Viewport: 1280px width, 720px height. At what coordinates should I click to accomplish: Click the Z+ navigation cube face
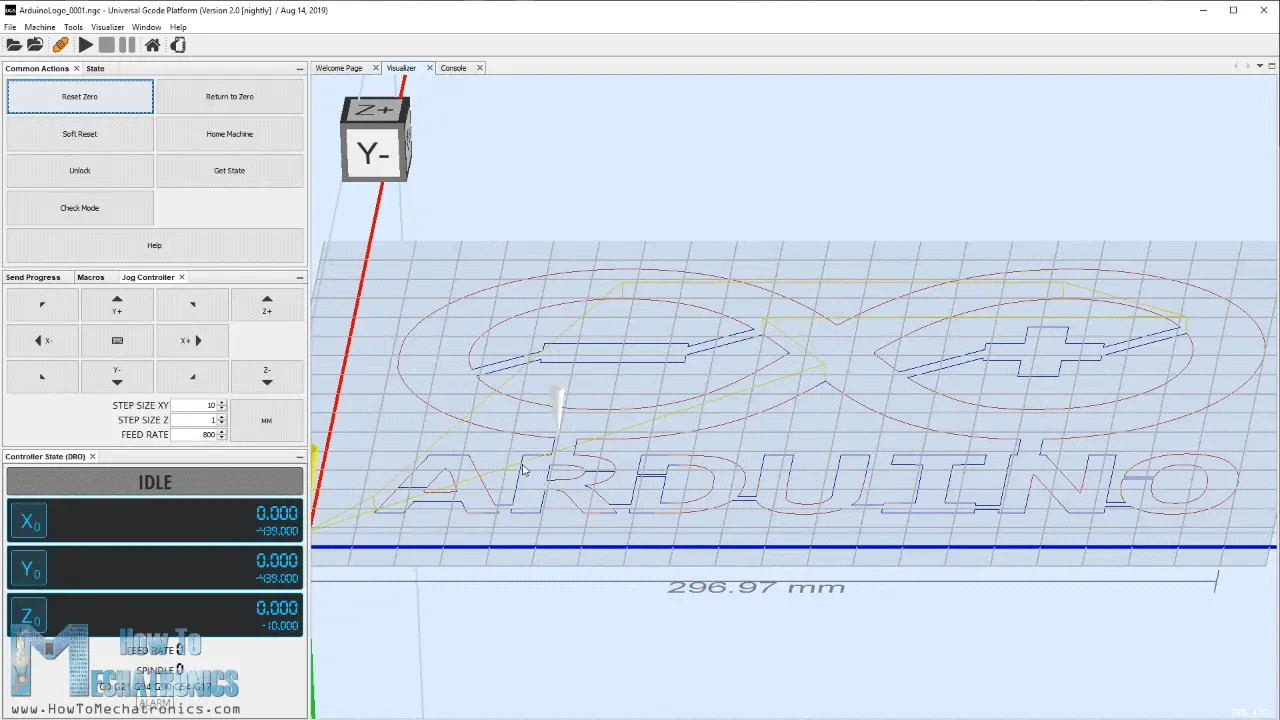[372, 110]
